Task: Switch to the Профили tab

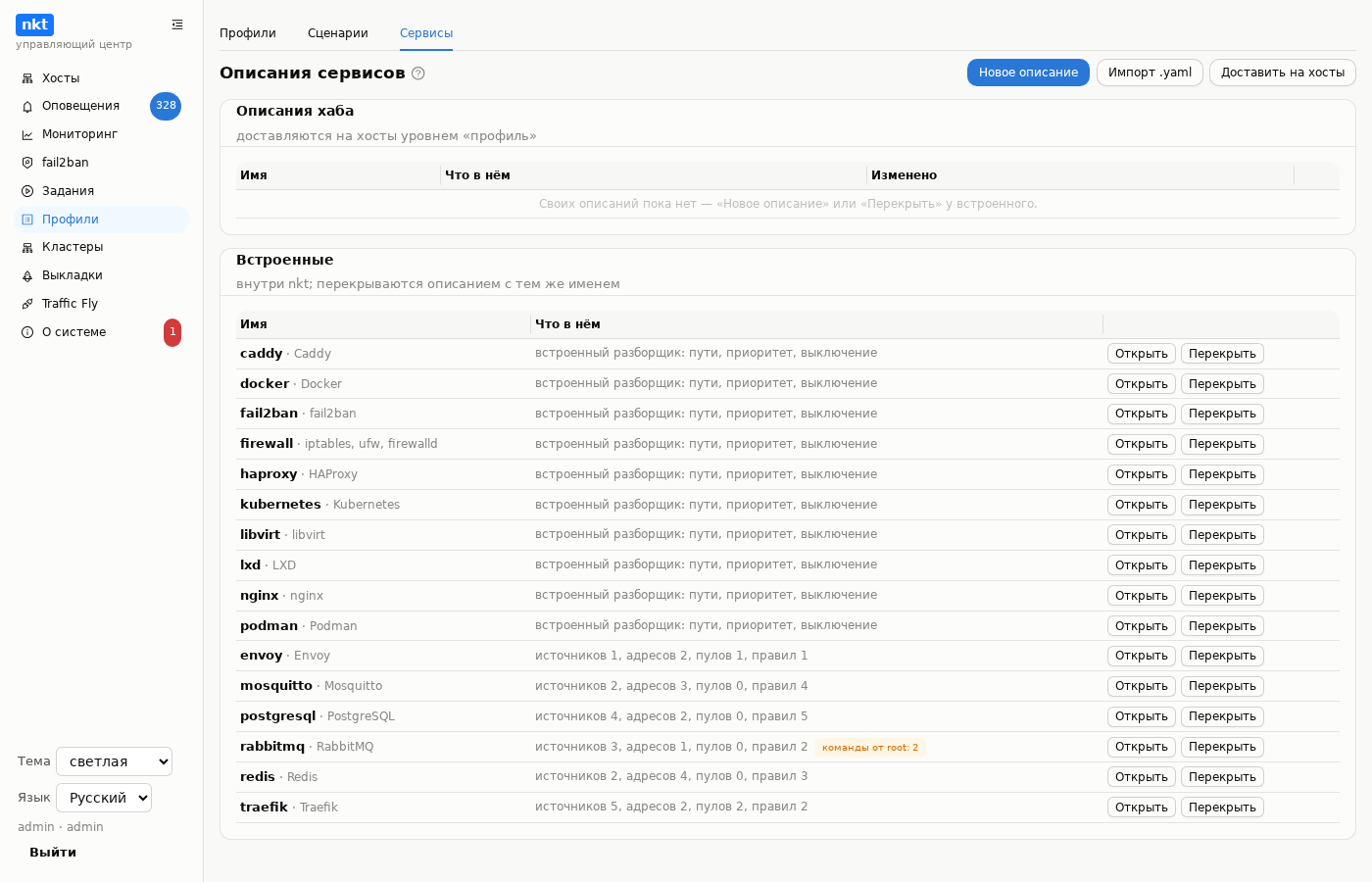Action: click(x=248, y=33)
